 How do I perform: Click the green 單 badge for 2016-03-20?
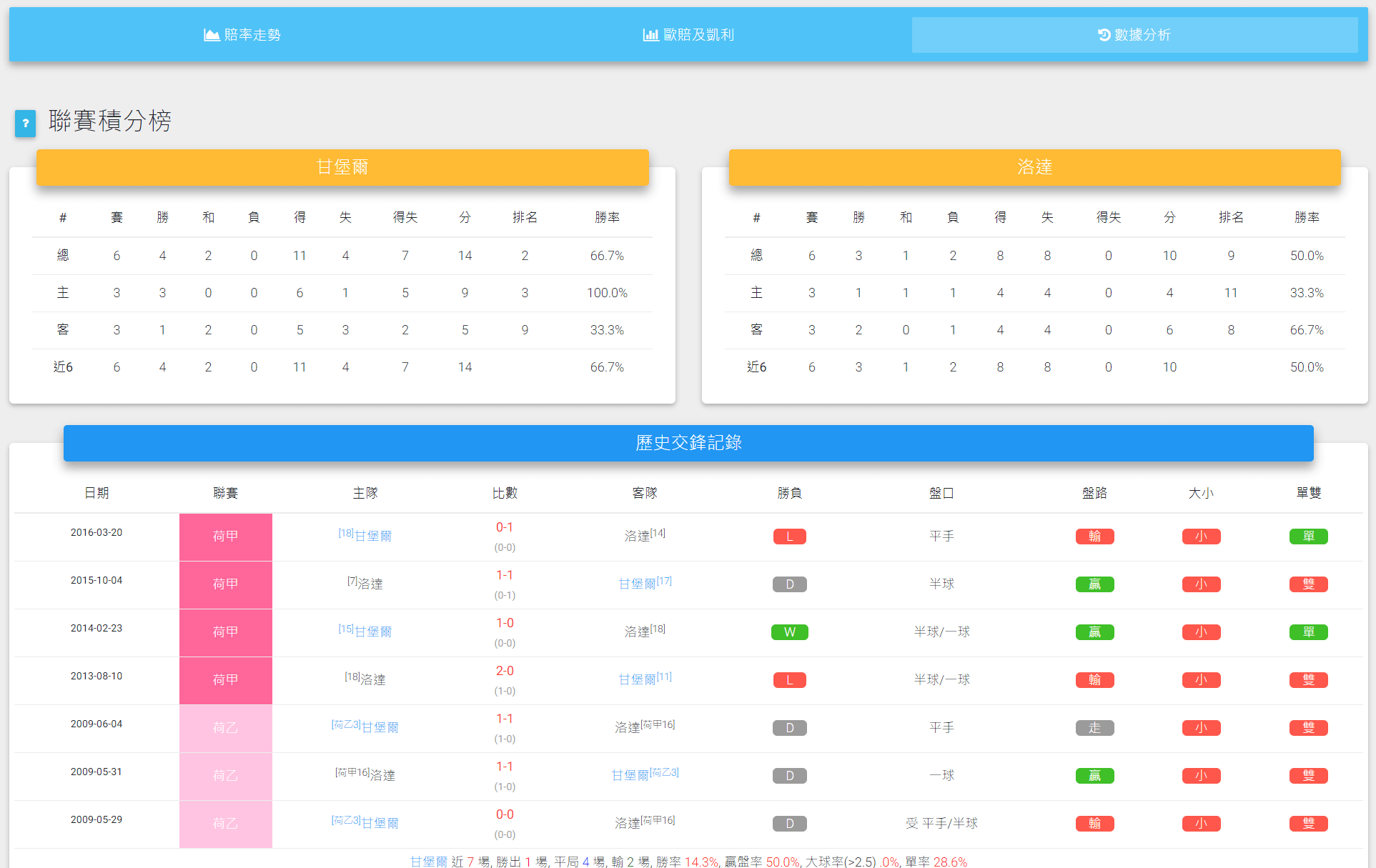point(1308,537)
